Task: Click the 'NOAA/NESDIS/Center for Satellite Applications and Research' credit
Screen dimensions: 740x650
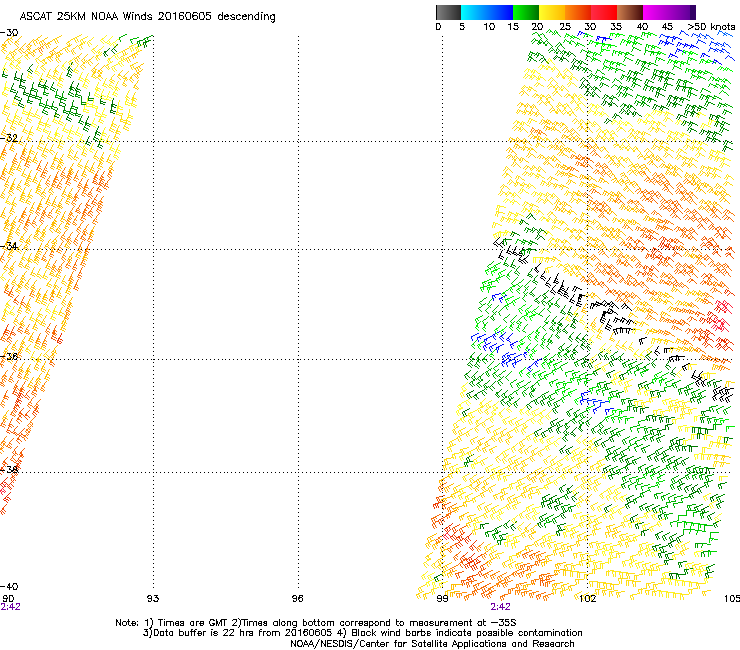Action: [432, 644]
